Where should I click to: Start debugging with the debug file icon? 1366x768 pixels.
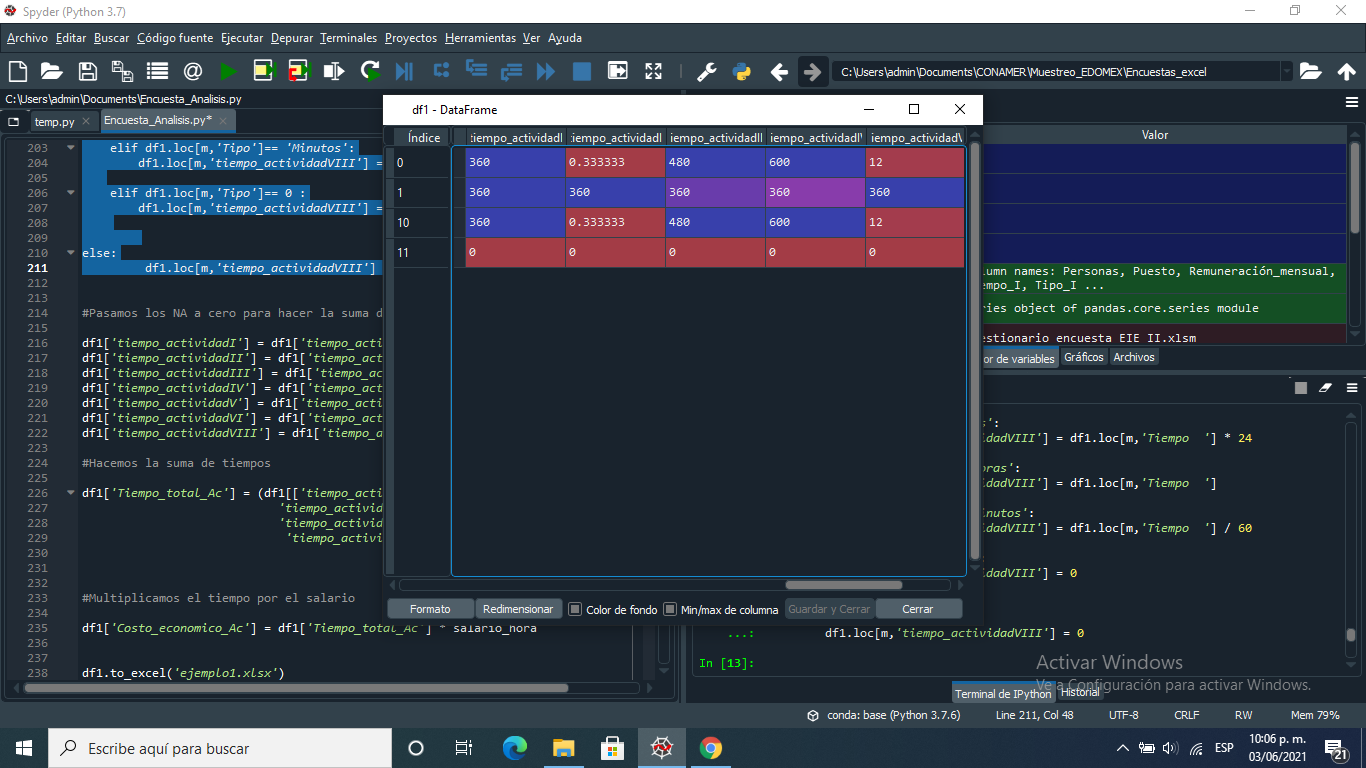point(405,71)
